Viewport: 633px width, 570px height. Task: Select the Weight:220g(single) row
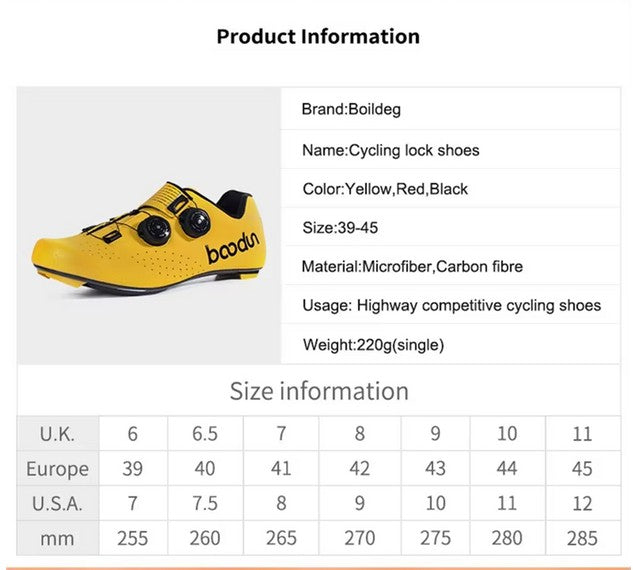click(373, 345)
